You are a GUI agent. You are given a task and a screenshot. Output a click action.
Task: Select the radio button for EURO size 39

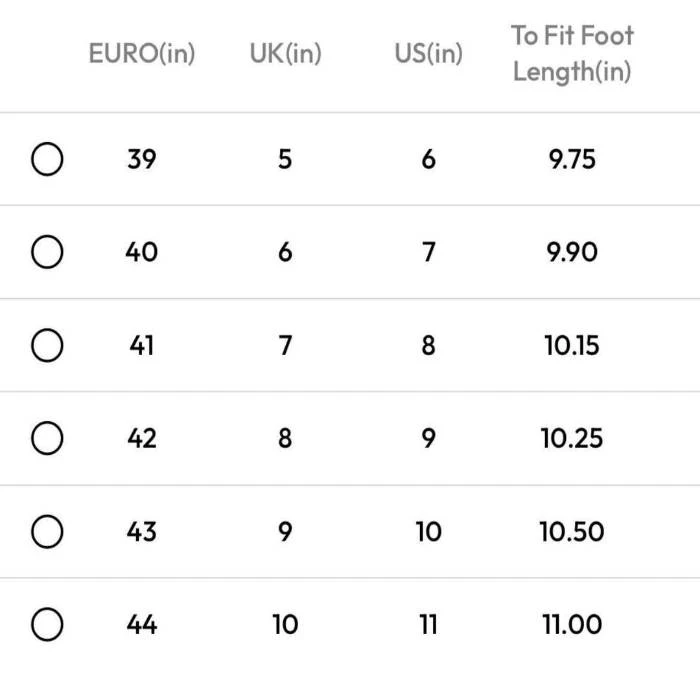[47, 159]
